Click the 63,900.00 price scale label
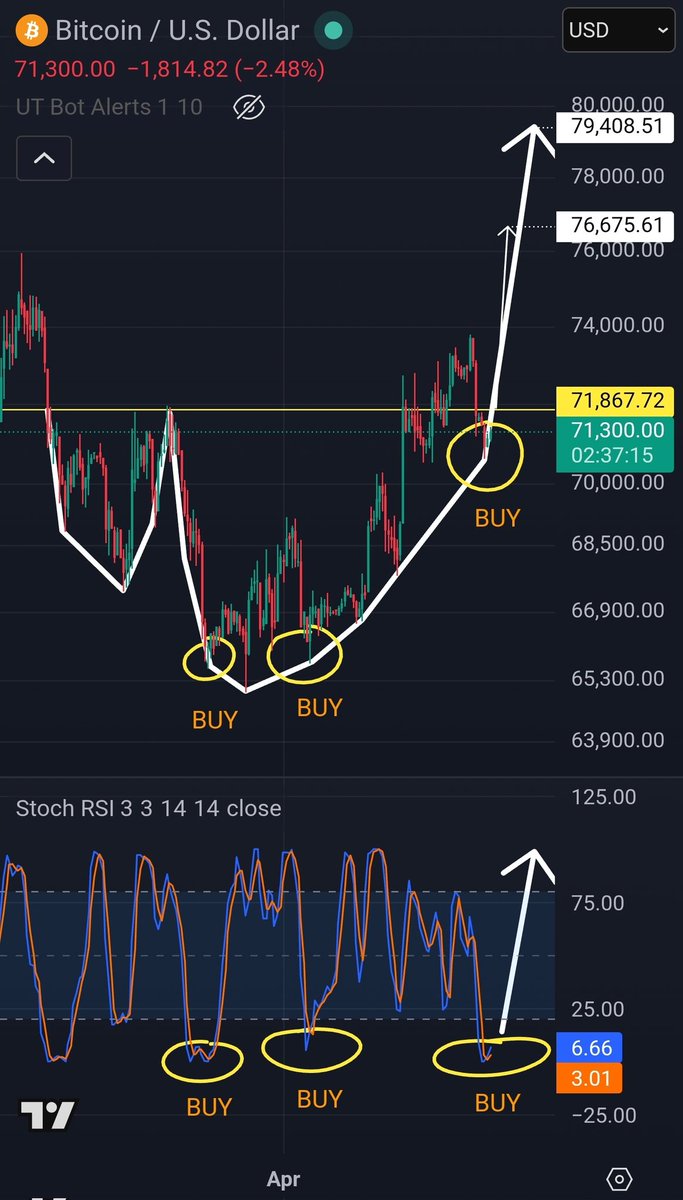Screen dimensions: 683x1200 click(x=617, y=740)
